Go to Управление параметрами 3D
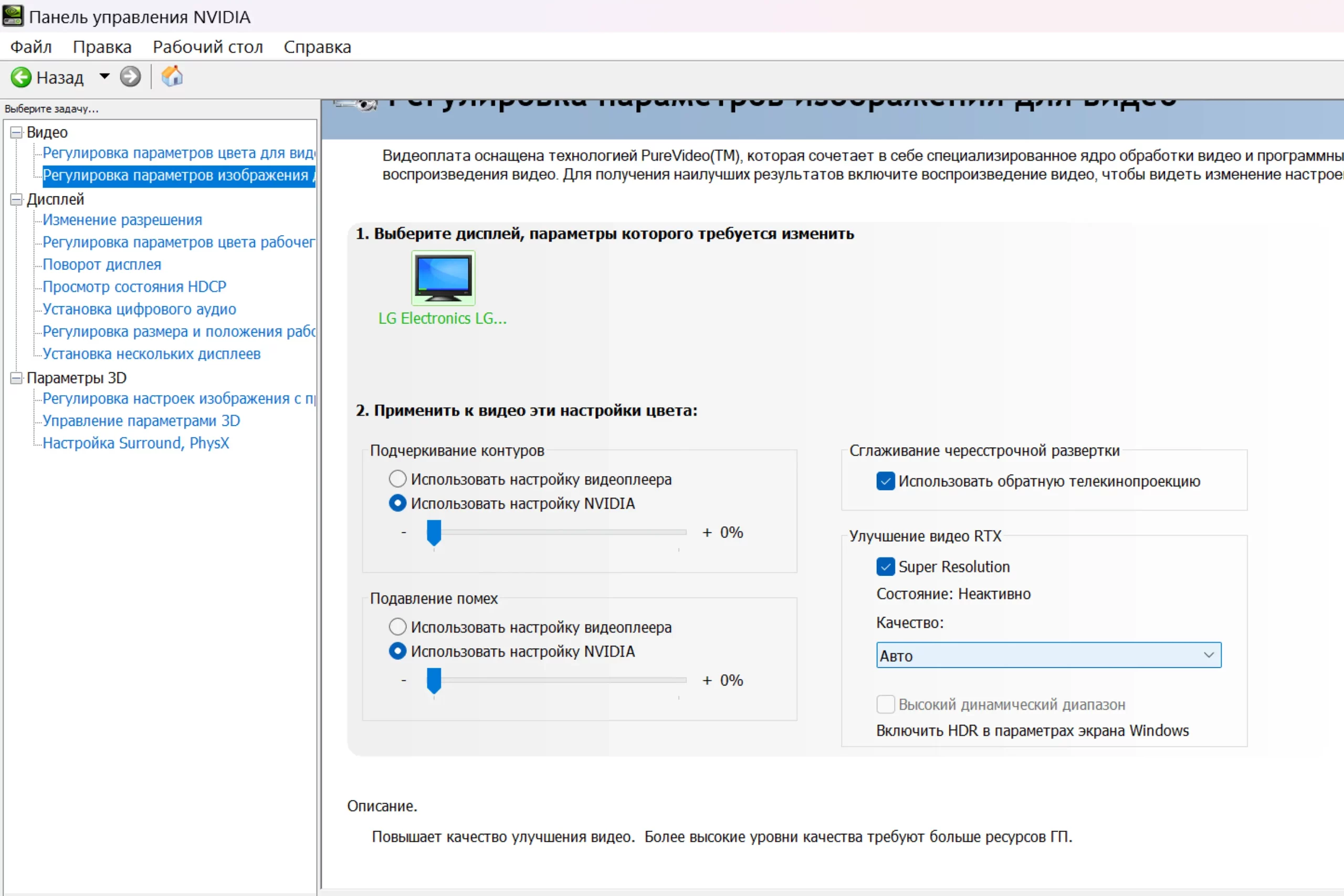Viewport: 1344px width, 896px height. pyautogui.click(x=141, y=421)
